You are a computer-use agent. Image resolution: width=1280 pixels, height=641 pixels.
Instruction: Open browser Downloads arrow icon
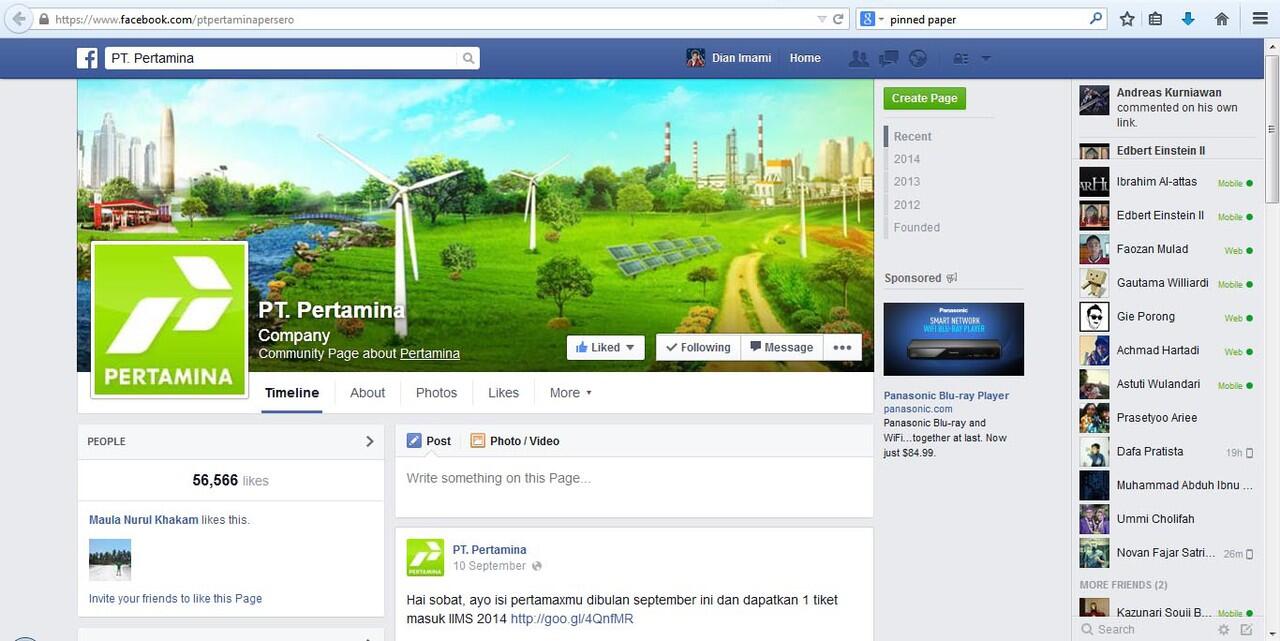[1188, 19]
